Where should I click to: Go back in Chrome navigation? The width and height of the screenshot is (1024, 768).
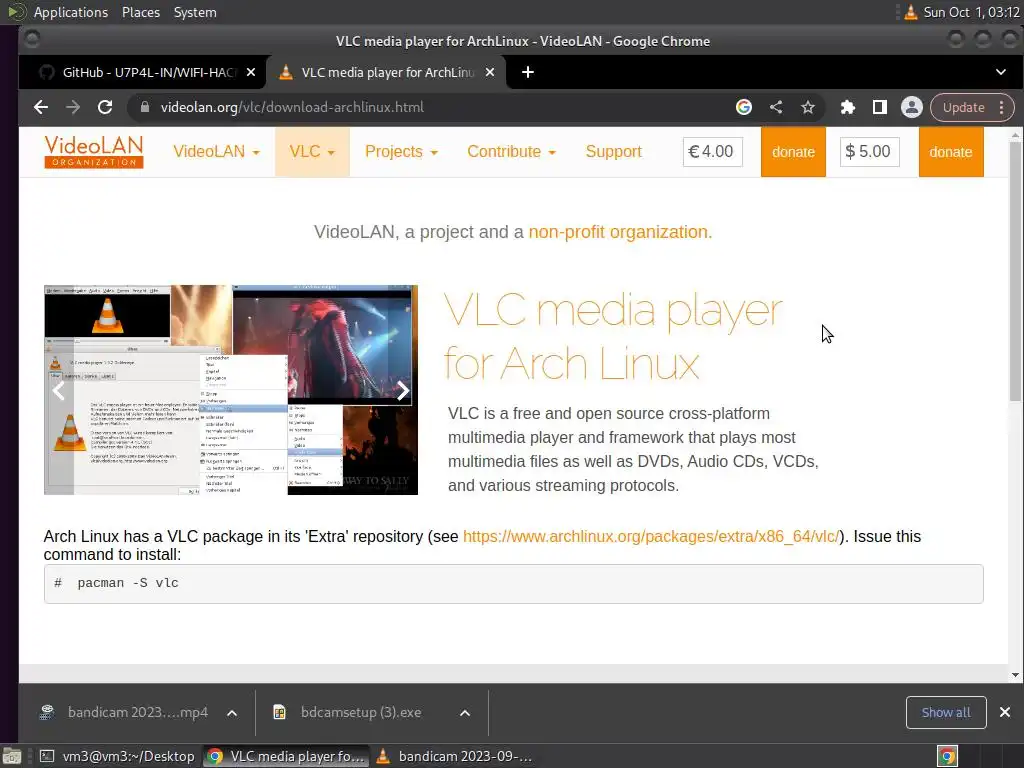[x=40, y=107]
